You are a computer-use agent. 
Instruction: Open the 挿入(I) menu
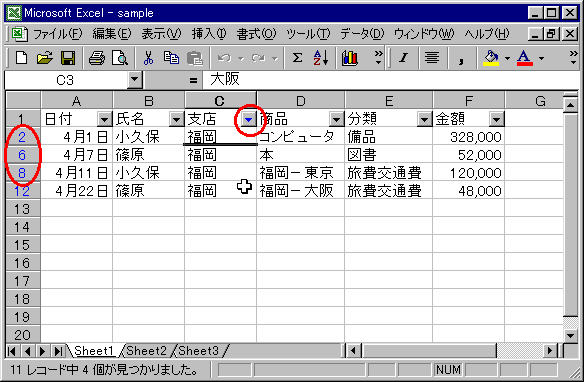click(x=209, y=34)
